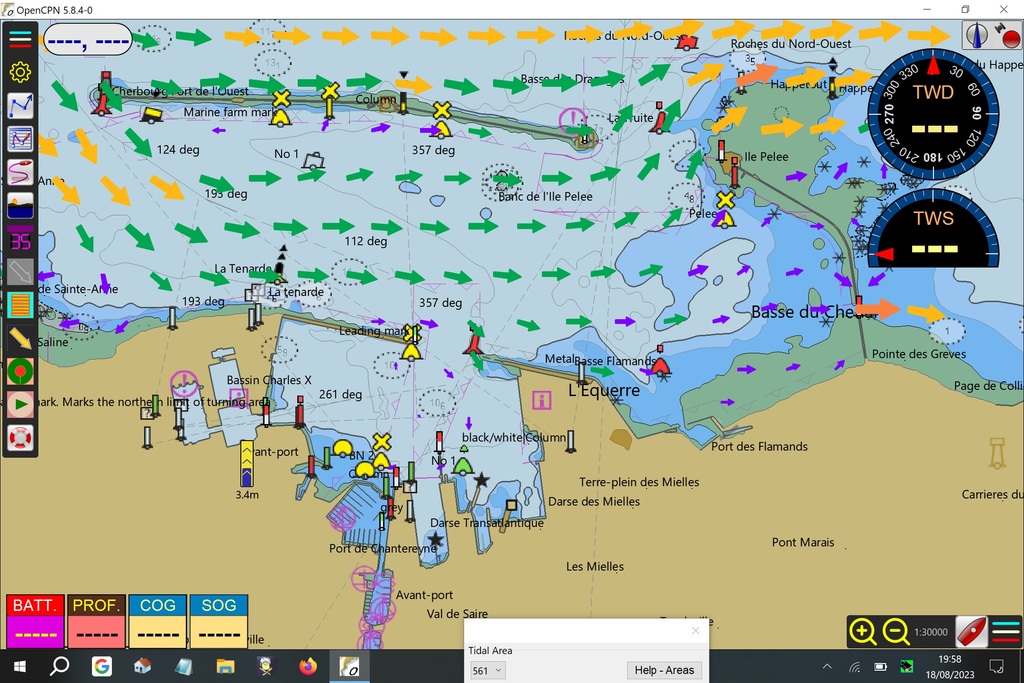Close the Tidal Area dialog
The width and height of the screenshot is (1024, 683).
696,630
